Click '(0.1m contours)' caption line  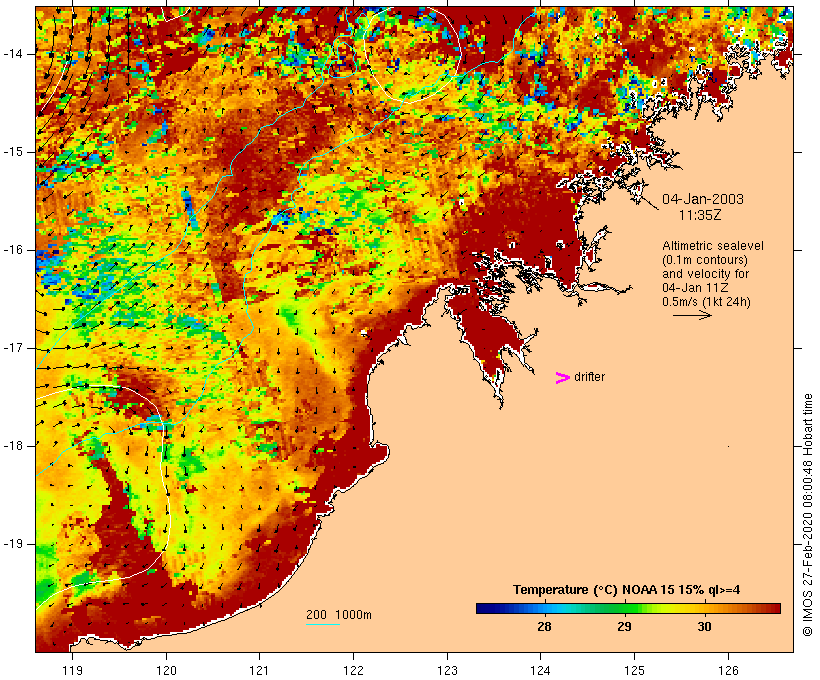704,260
